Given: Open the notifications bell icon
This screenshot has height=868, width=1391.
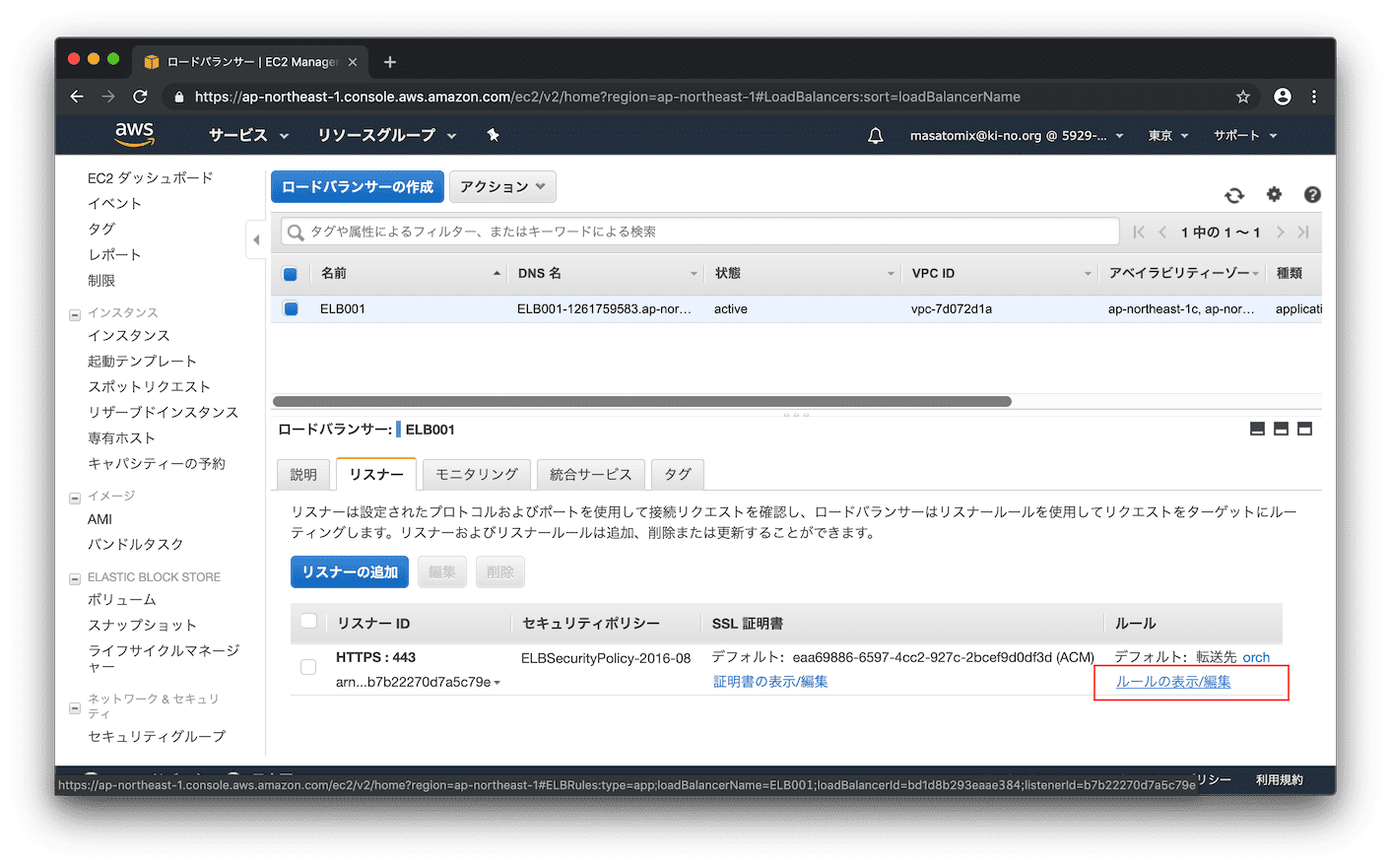Looking at the screenshot, I should (875, 136).
